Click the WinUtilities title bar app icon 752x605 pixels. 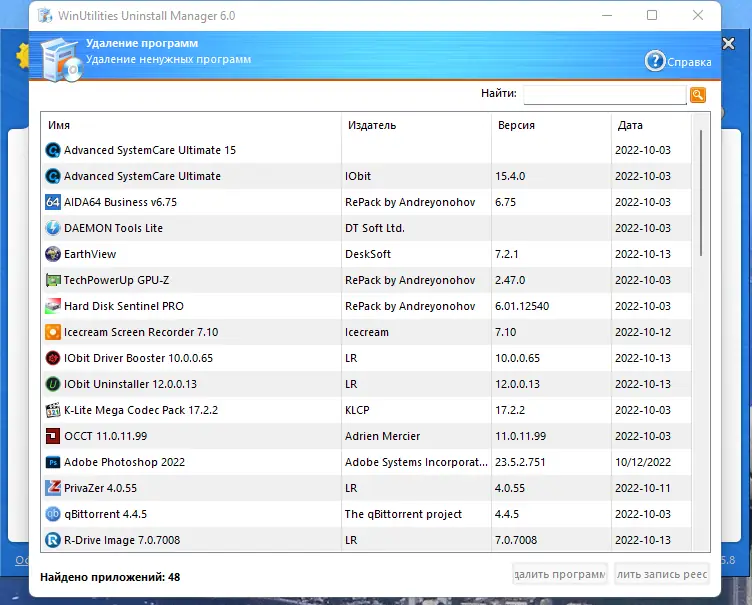[45, 15]
